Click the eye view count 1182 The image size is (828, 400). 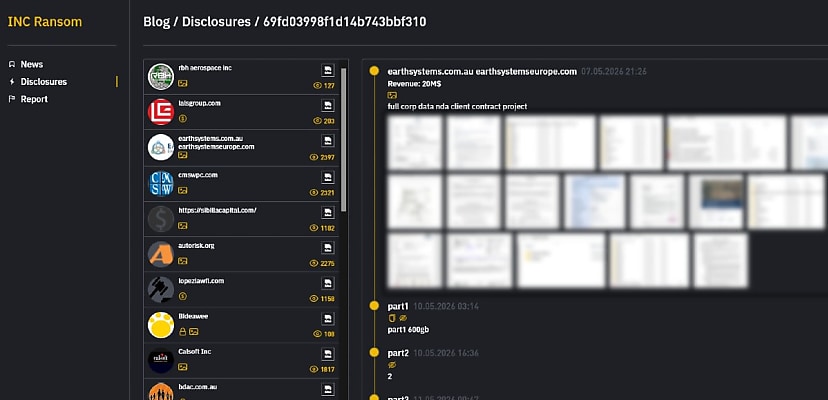pos(322,228)
